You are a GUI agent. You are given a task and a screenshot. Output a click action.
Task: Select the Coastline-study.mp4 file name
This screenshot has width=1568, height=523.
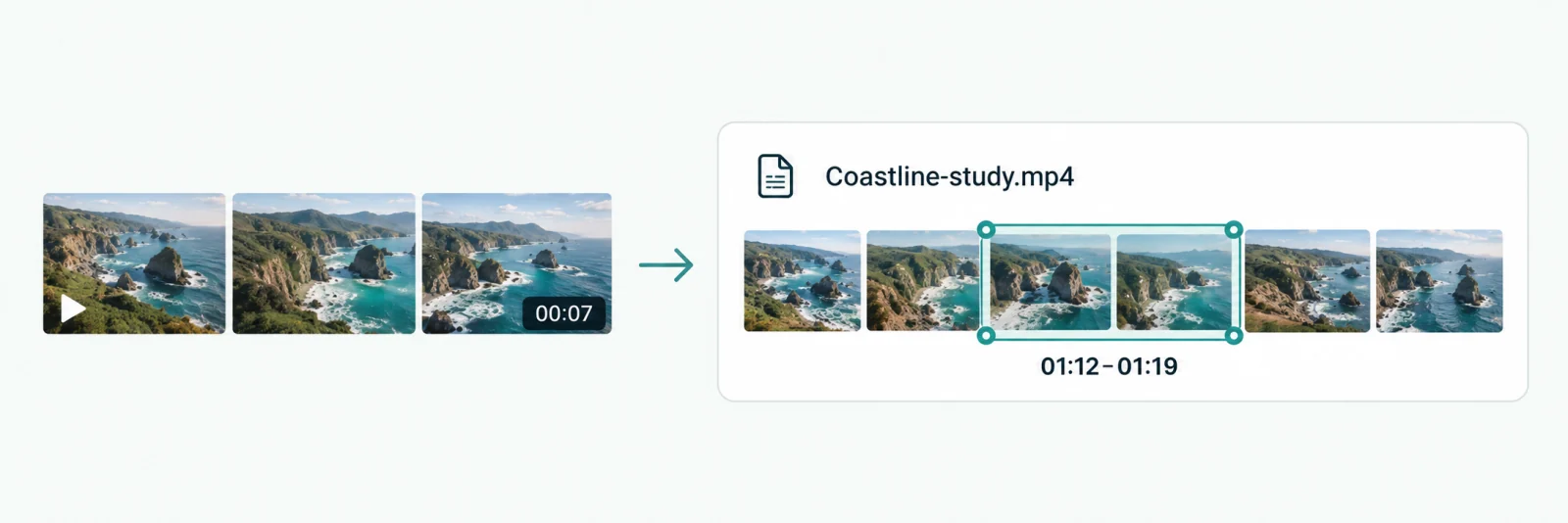[x=949, y=176]
